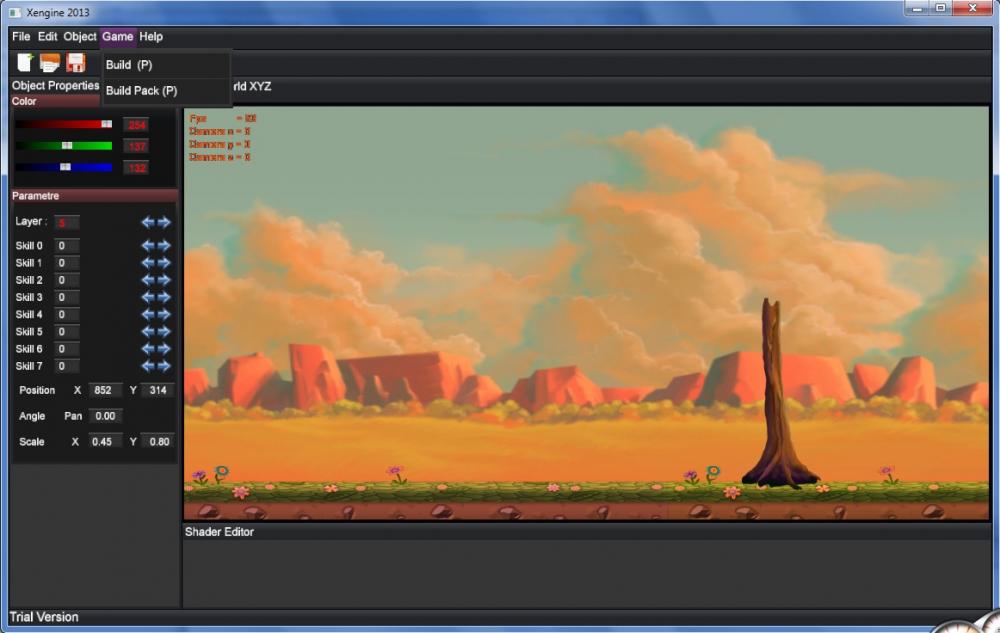Click the left arrow for Skill 2
The image size is (1000, 633).
click(148, 280)
